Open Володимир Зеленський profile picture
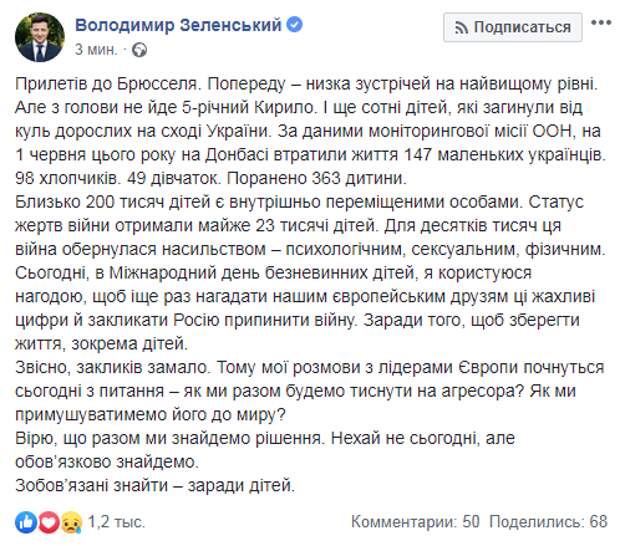The width and height of the screenshot is (620, 546). pyautogui.click(x=40, y=37)
